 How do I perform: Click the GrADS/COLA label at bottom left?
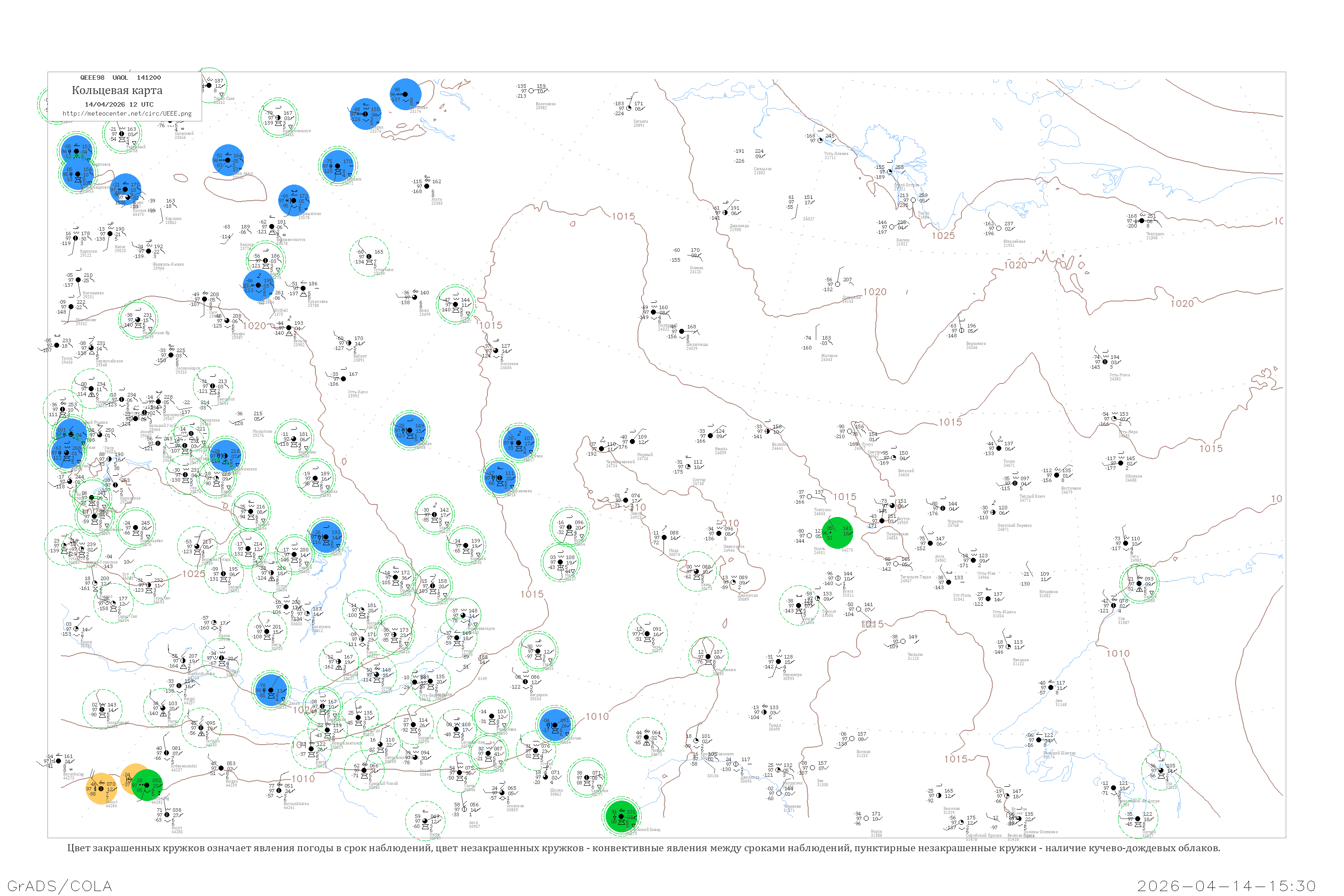click(60, 886)
